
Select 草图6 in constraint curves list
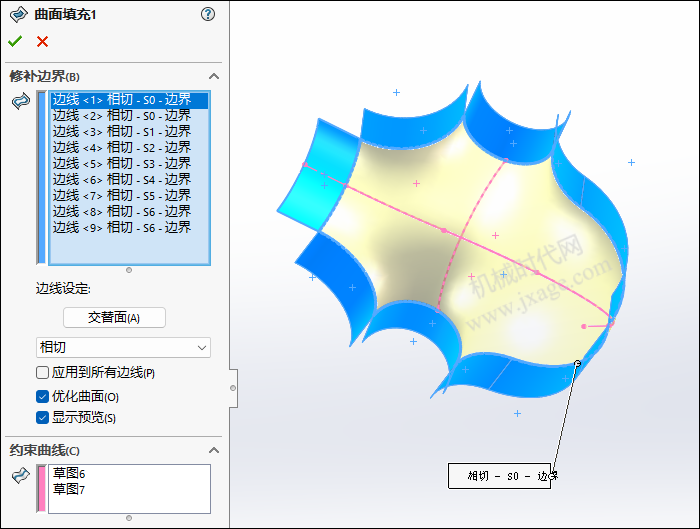(69, 473)
